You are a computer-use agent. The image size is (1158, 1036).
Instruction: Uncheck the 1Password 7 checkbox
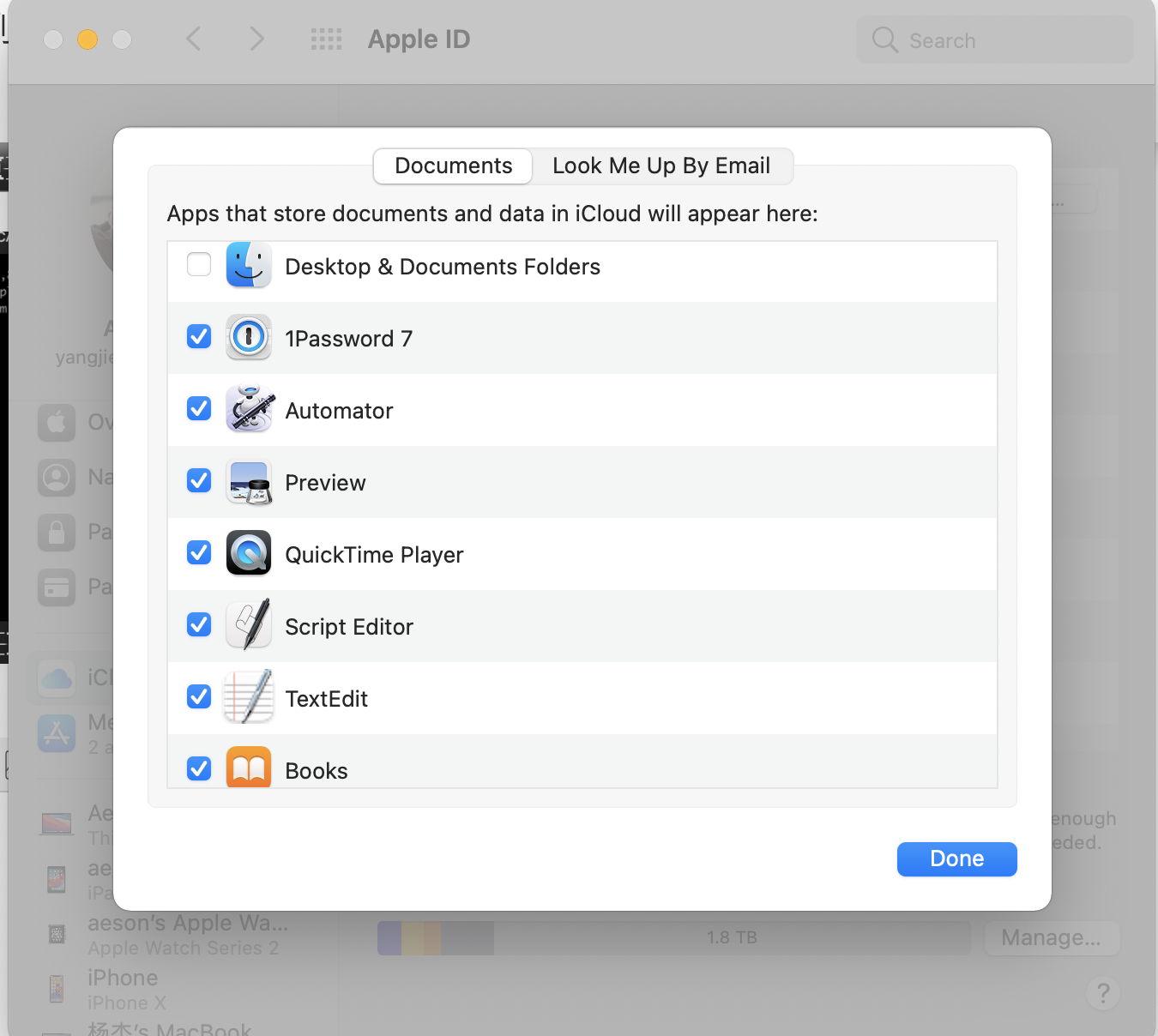point(199,337)
